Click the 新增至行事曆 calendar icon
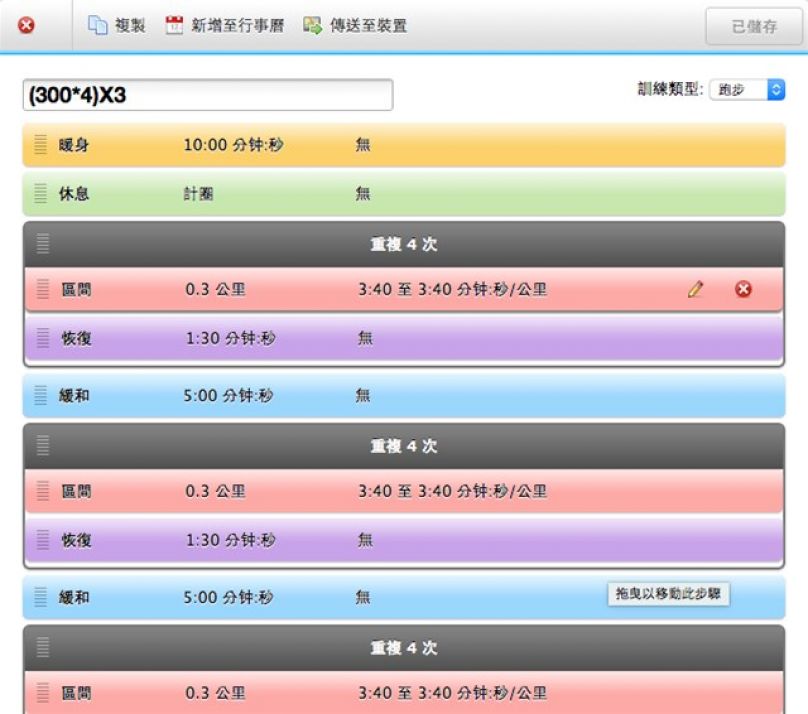 click(175, 26)
